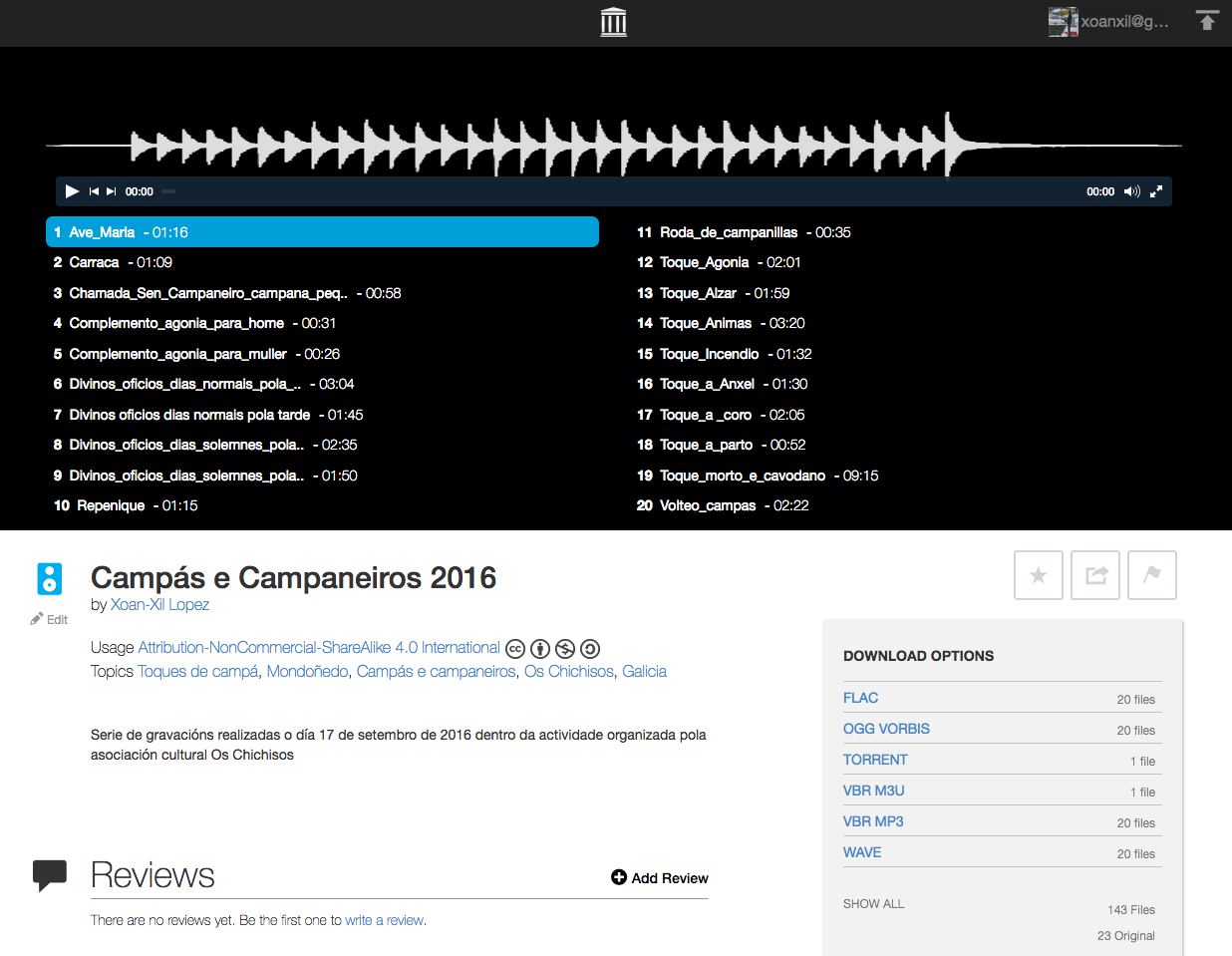Expand SHOW ALL download files

873,903
